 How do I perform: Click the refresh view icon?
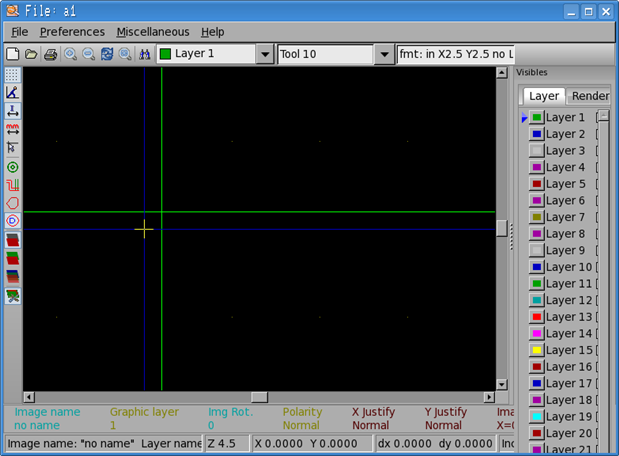(107, 54)
